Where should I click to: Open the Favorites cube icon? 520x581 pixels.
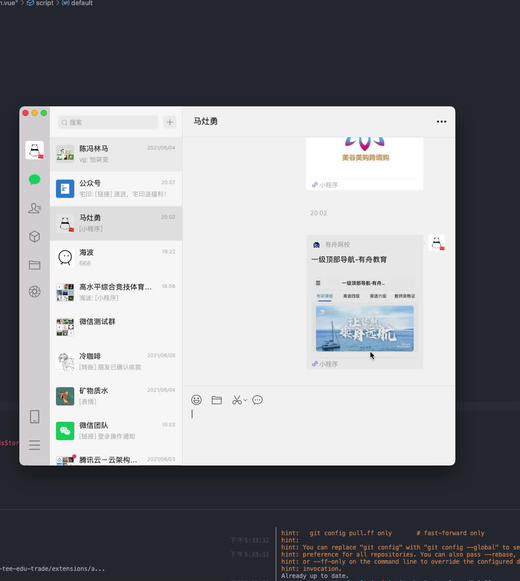pos(34,236)
